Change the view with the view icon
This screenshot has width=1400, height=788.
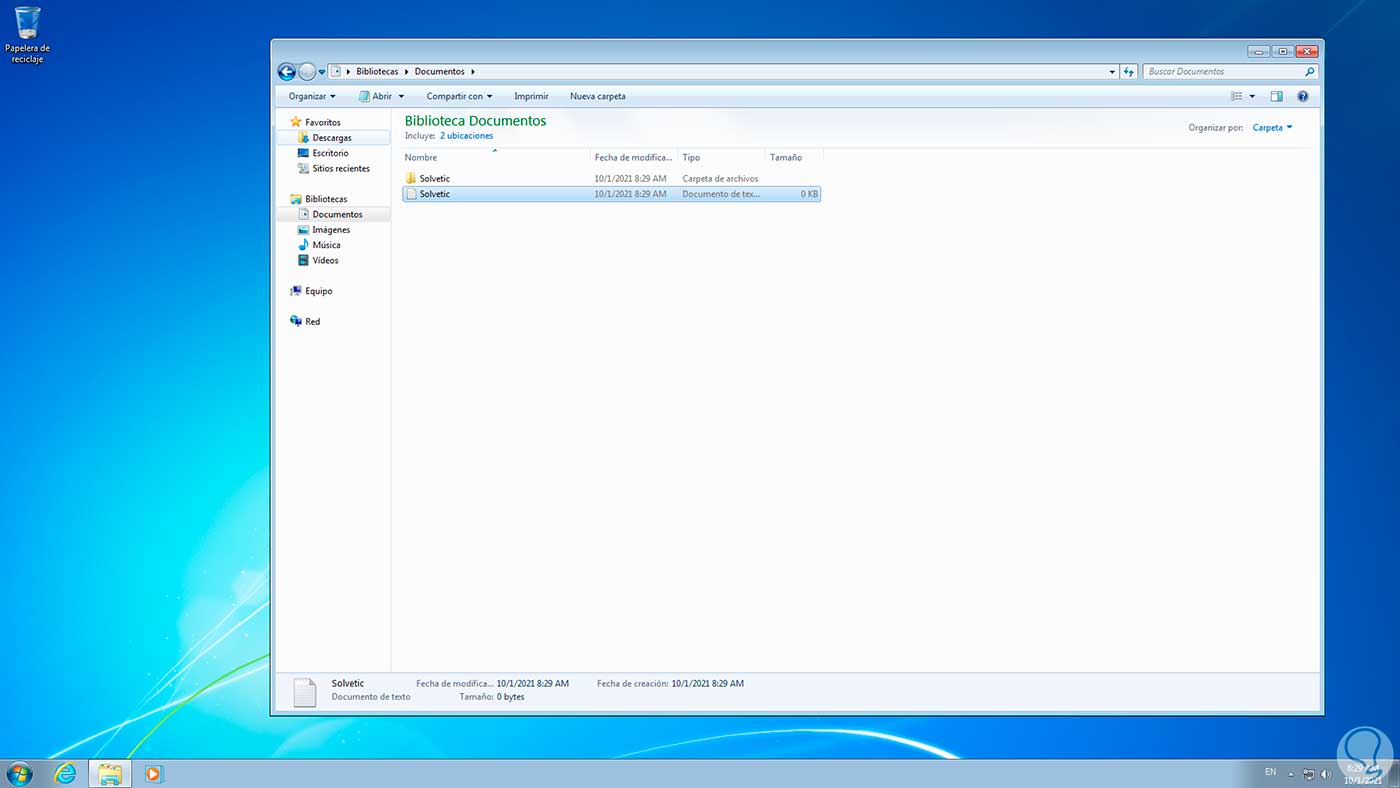tap(1237, 97)
